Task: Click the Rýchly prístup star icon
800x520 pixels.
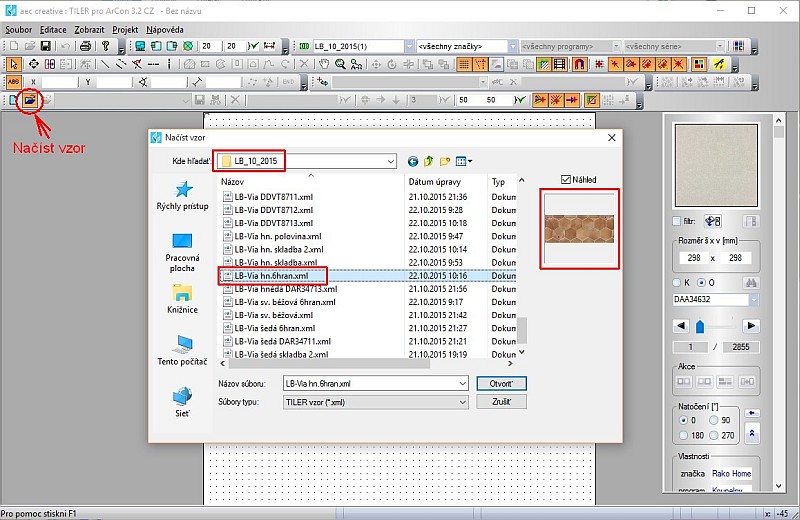Action: point(183,190)
